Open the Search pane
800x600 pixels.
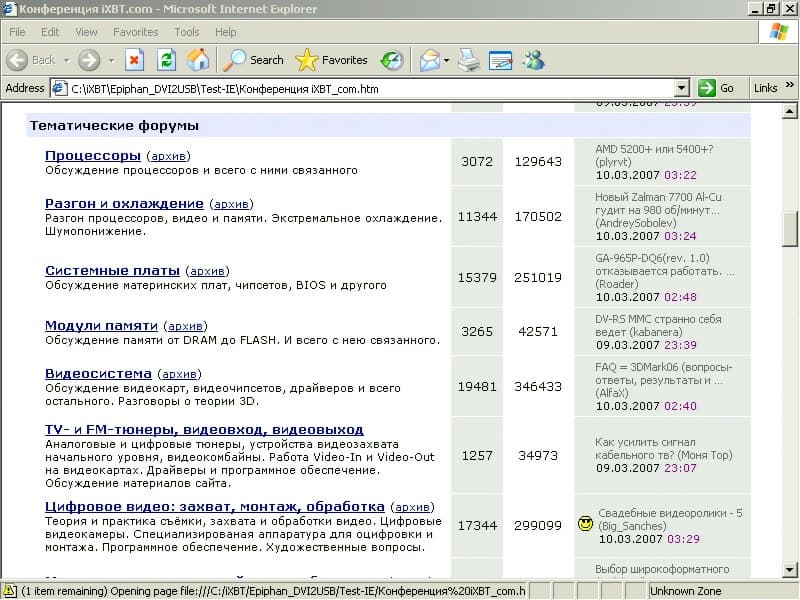click(254, 60)
